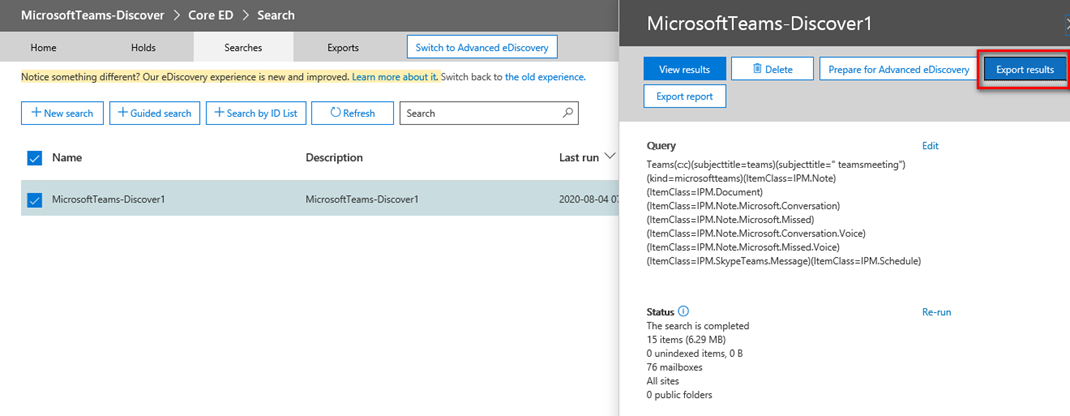Toggle the select-all checkbox by Name
Image resolution: width=1070 pixels, height=416 pixels.
coord(34,158)
